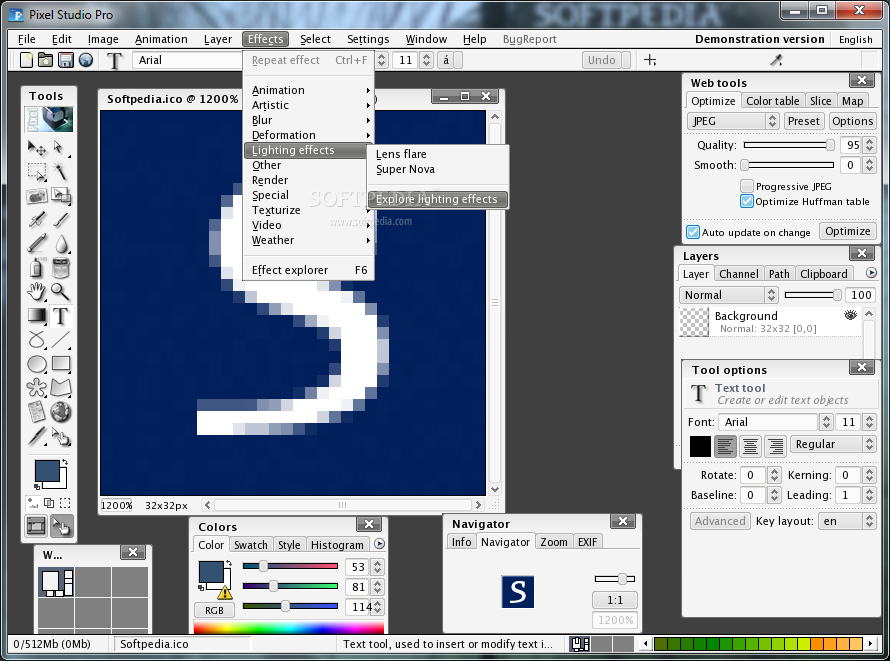
Task: Set text alignment to right
Action: (x=775, y=447)
